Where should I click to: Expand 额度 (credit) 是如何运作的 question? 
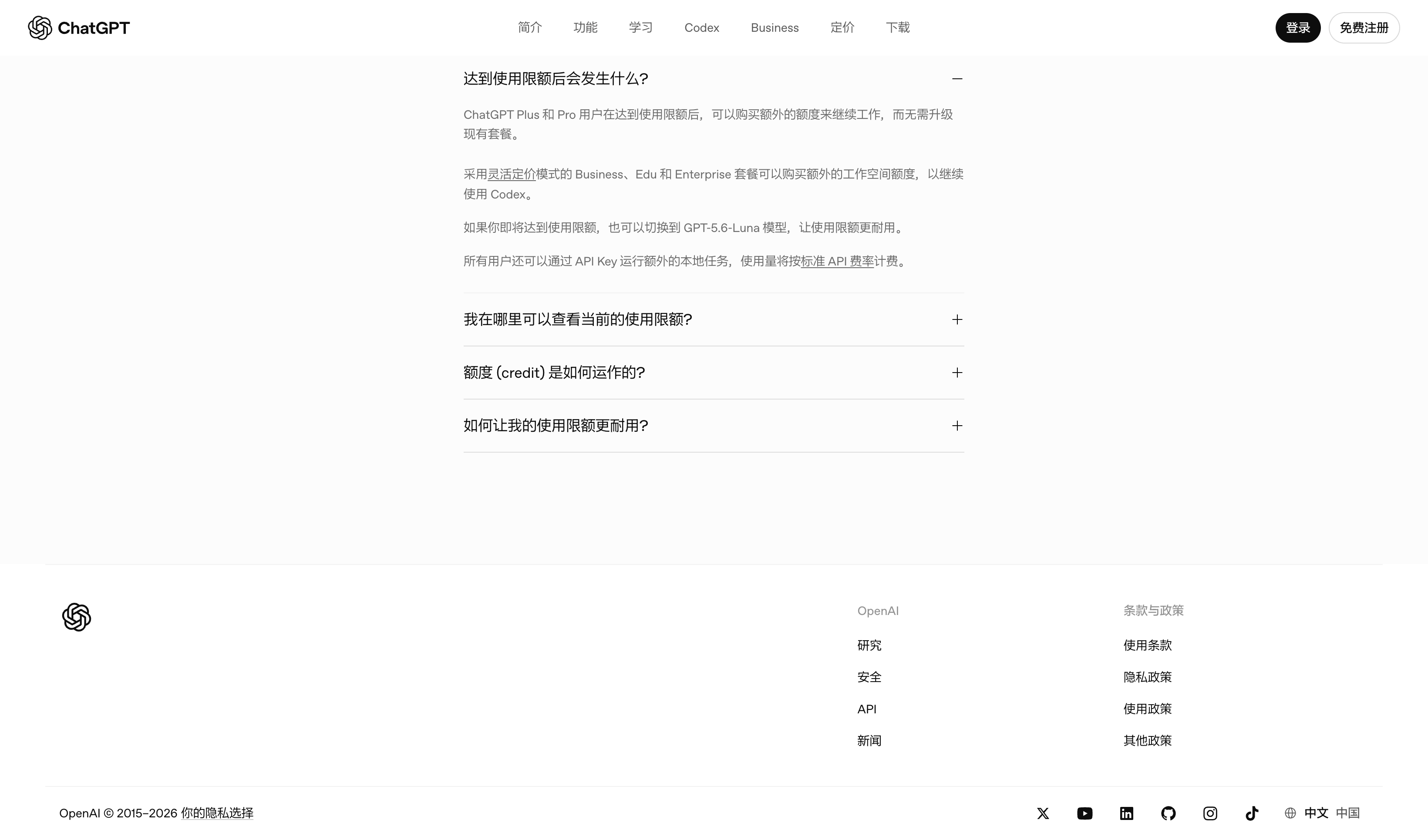[x=714, y=373]
